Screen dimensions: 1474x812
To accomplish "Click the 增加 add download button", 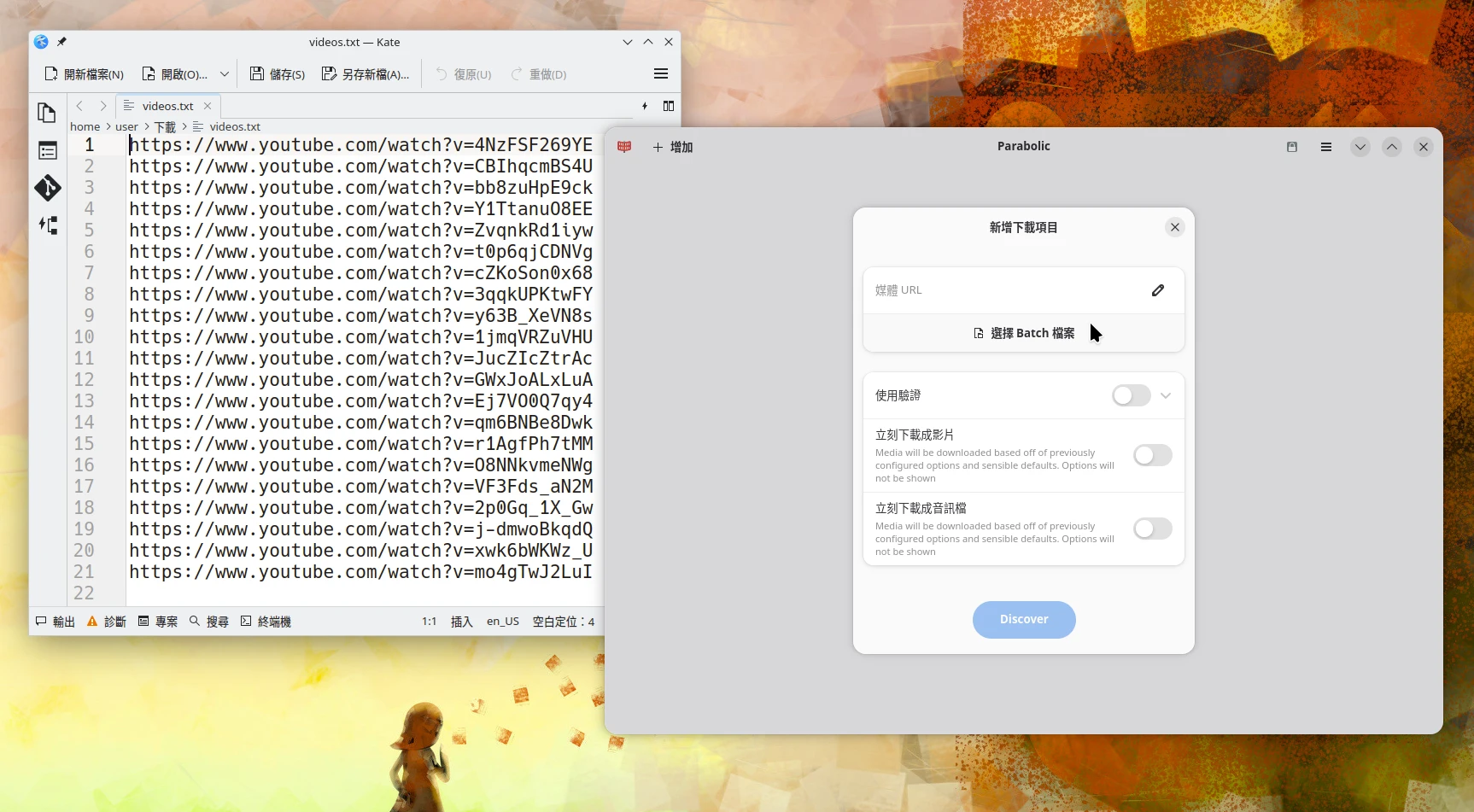I will click(x=673, y=147).
